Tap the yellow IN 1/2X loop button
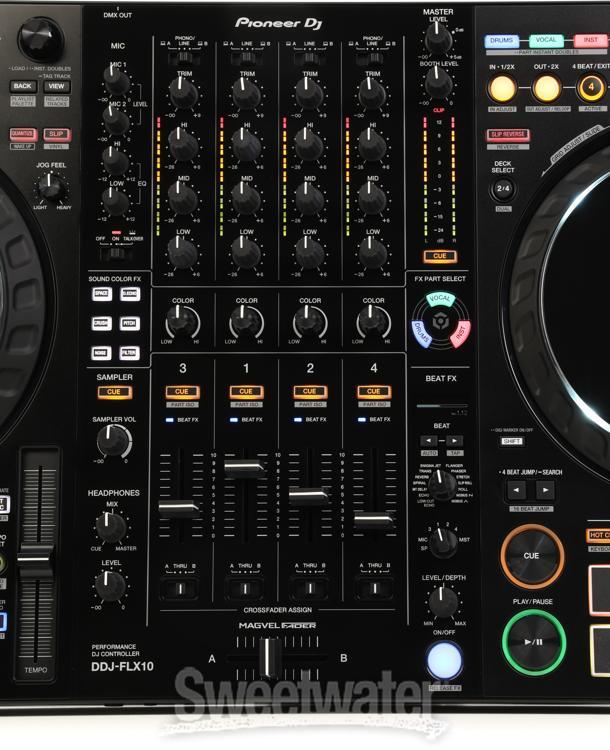The width and height of the screenshot is (610, 750). tap(502, 88)
